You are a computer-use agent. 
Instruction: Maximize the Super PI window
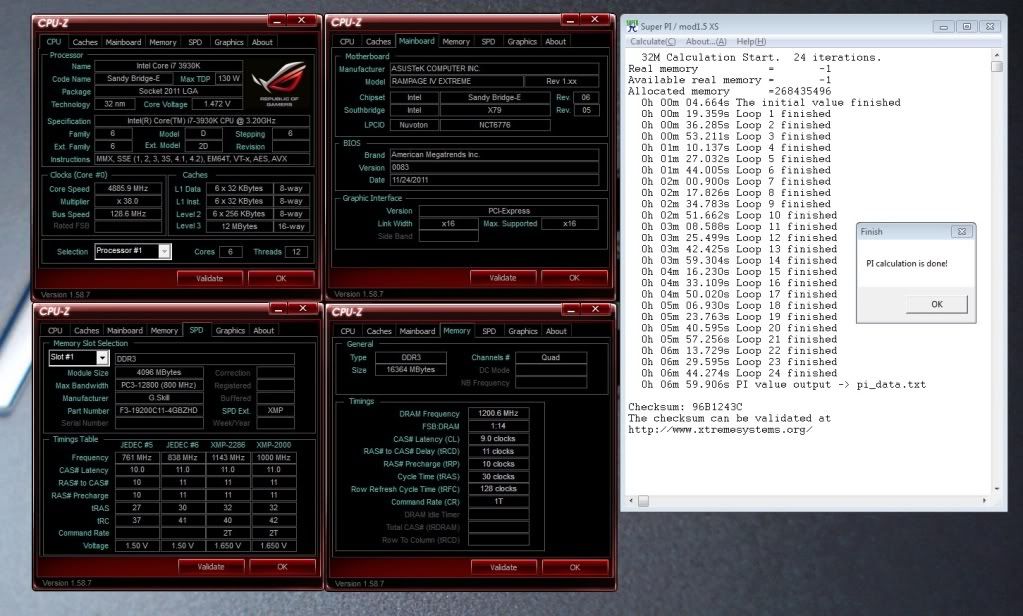(x=966, y=27)
